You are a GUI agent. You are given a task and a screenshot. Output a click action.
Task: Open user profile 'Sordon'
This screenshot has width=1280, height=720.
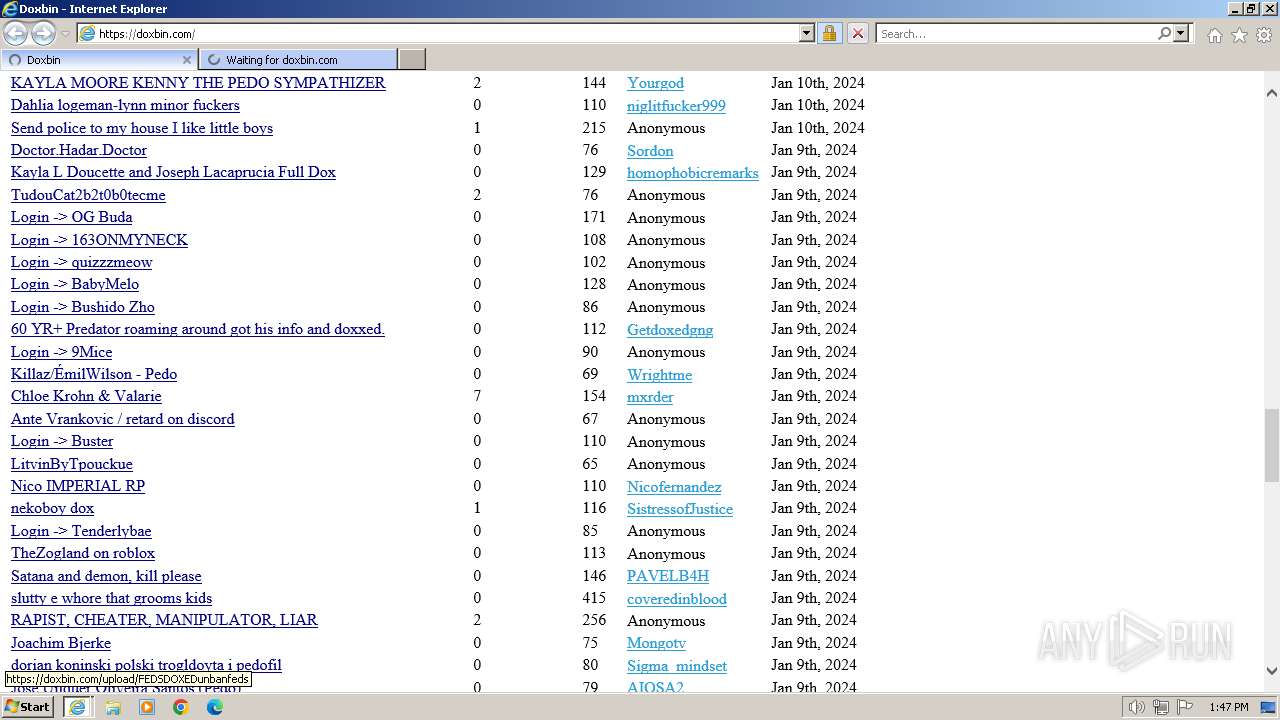point(650,151)
